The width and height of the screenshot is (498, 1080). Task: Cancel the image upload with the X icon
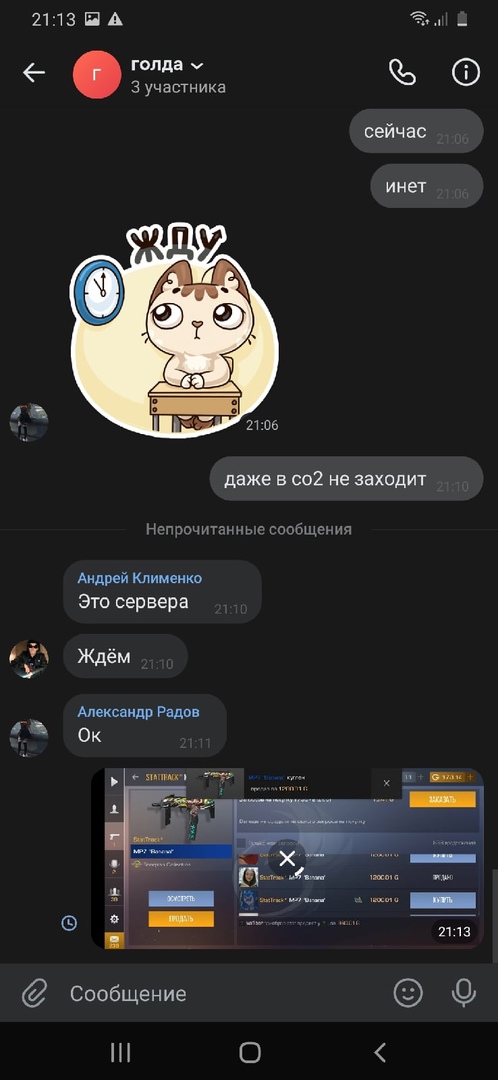click(x=288, y=858)
